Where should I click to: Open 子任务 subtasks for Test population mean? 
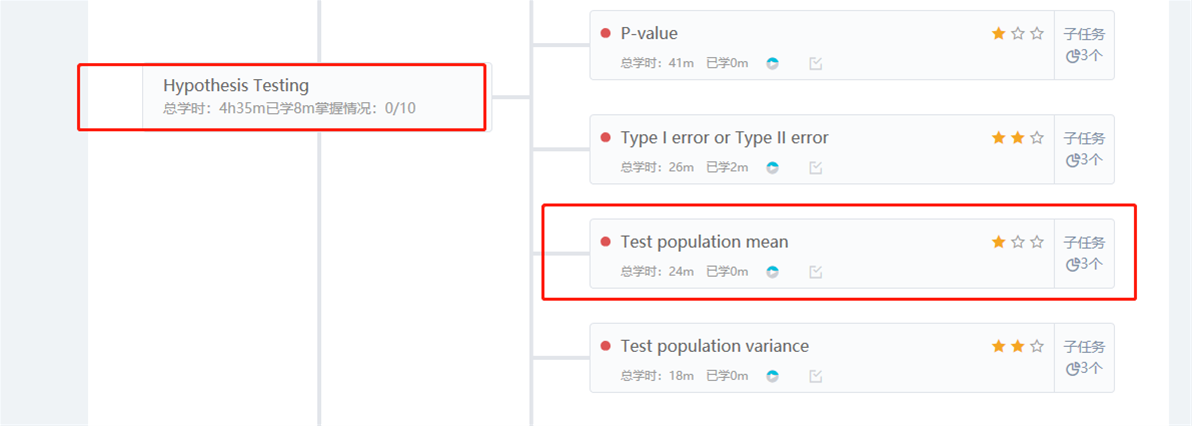[1084, 253]
